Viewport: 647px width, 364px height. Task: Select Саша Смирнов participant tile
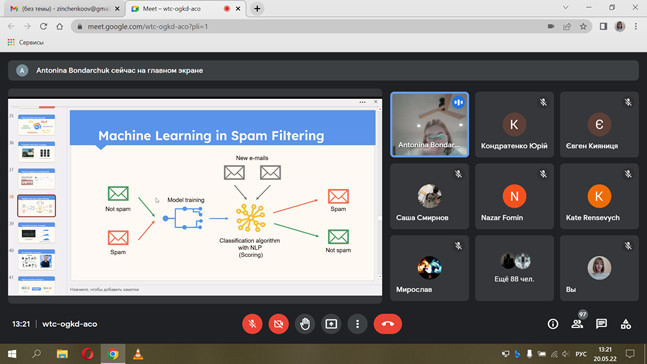[x=430, y=196]
